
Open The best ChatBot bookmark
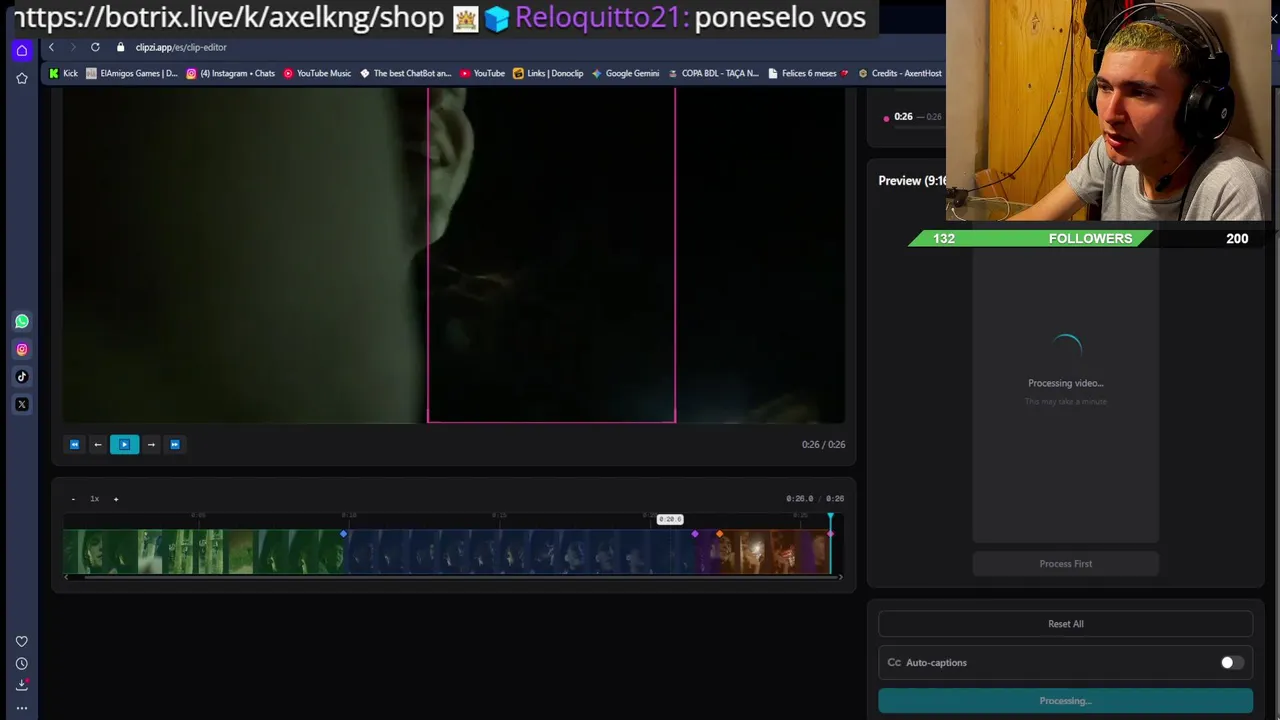pyautogui.click(x=406, y=73)
